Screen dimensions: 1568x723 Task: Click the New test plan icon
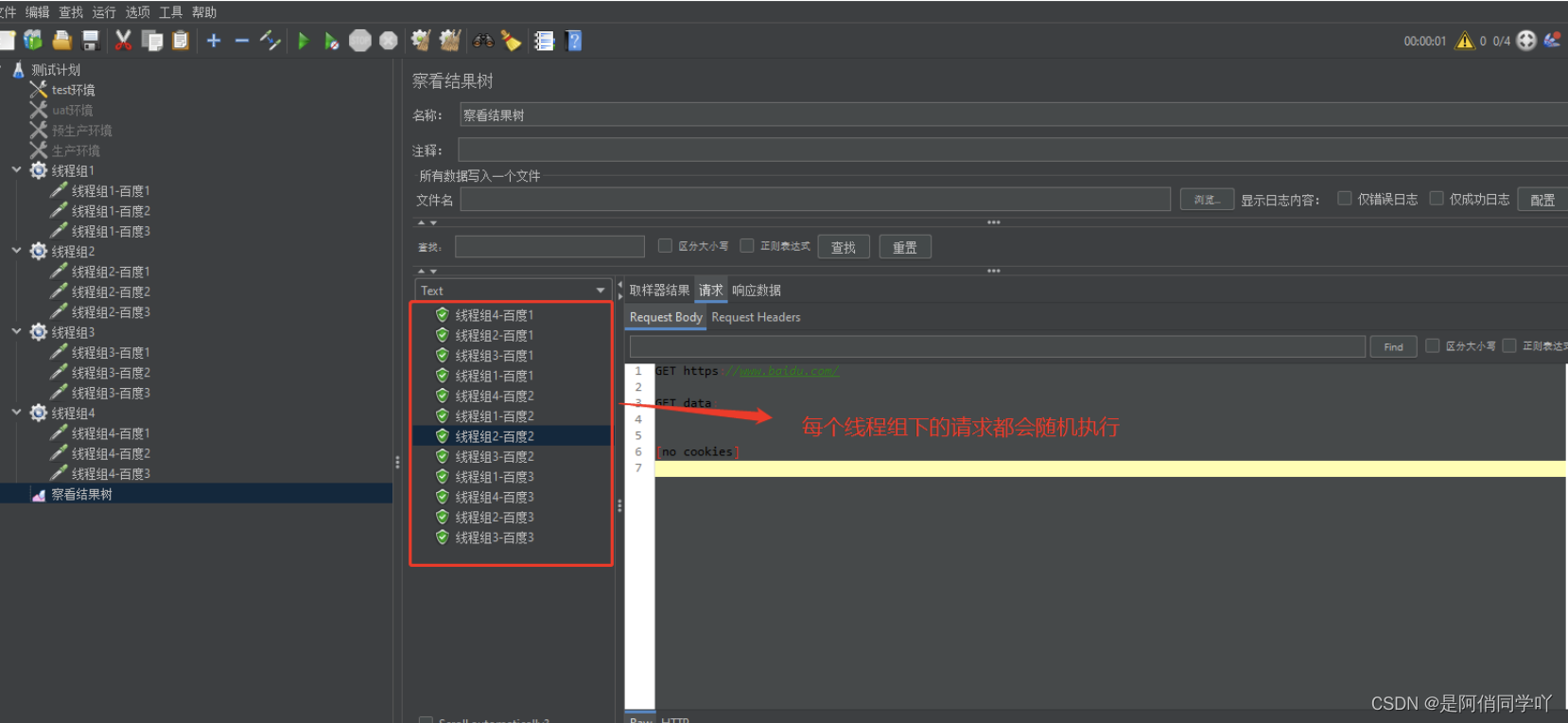pos(7,40)
